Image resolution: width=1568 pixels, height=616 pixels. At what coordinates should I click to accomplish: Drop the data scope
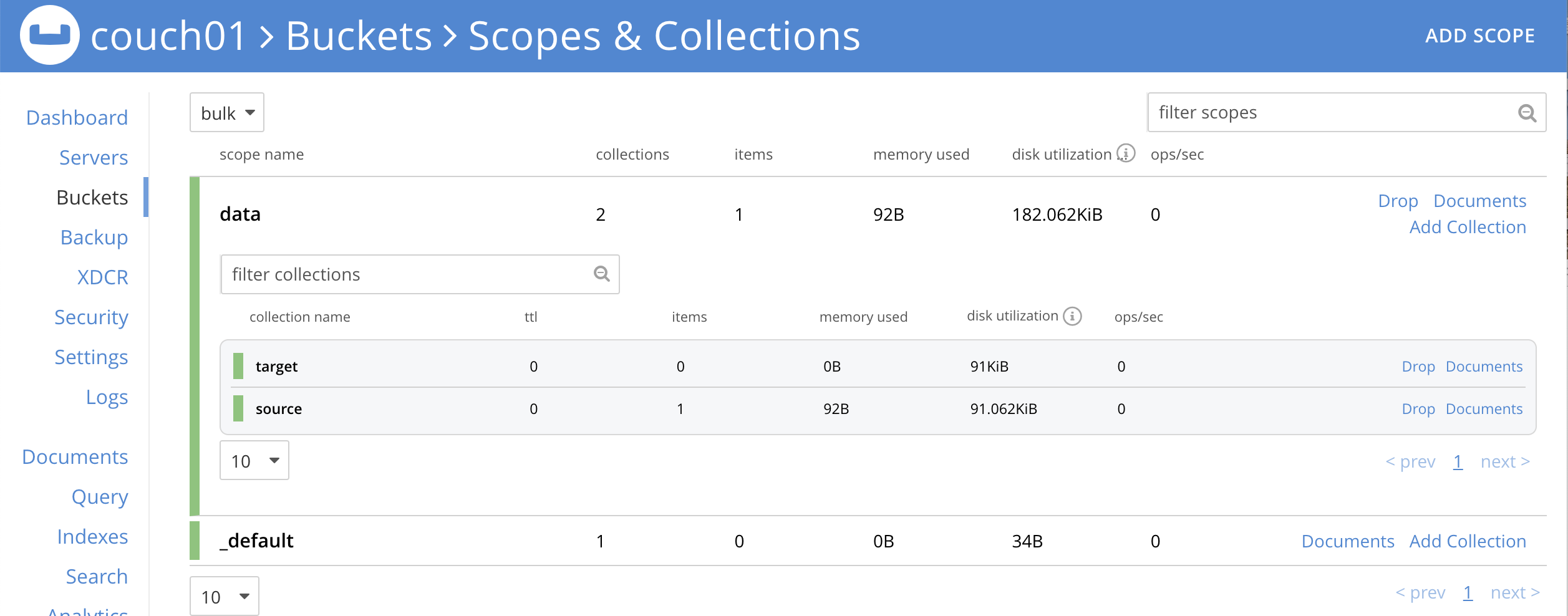(x=1398, y=201)
